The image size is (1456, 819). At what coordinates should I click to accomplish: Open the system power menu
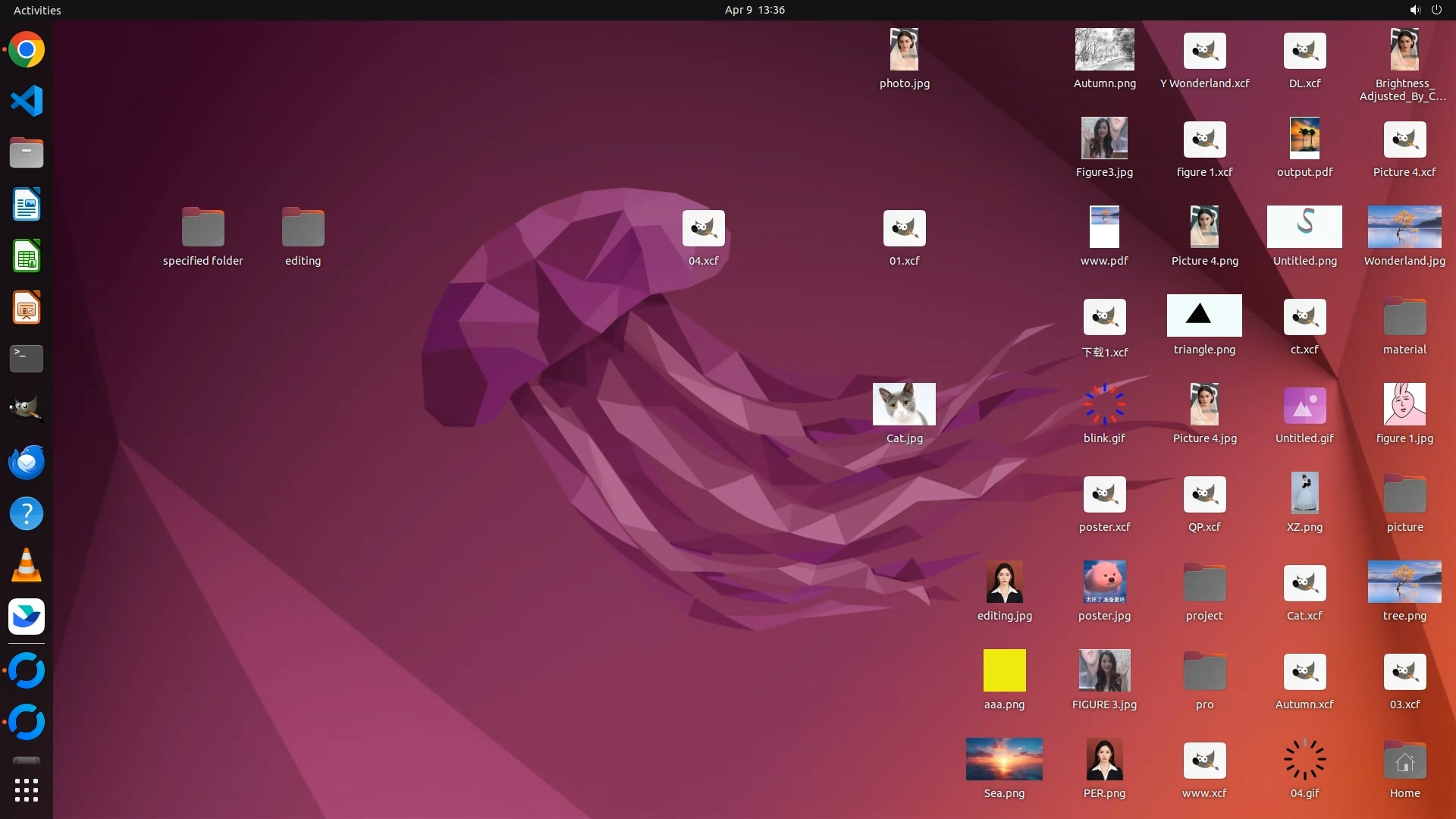point(1436,10)
